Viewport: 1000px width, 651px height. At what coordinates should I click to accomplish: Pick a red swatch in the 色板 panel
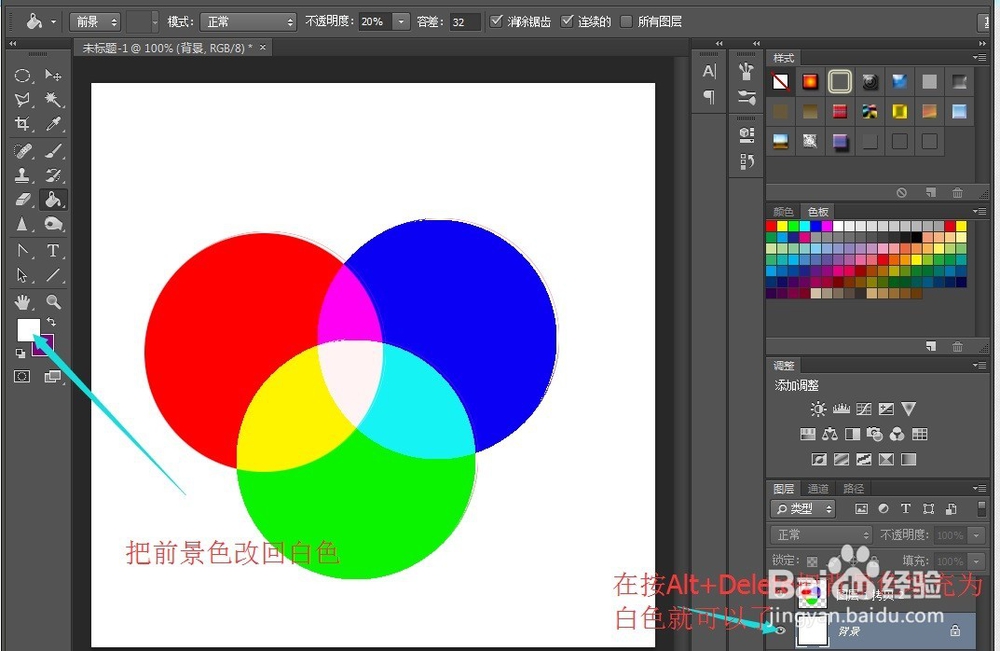coord(770,226)
